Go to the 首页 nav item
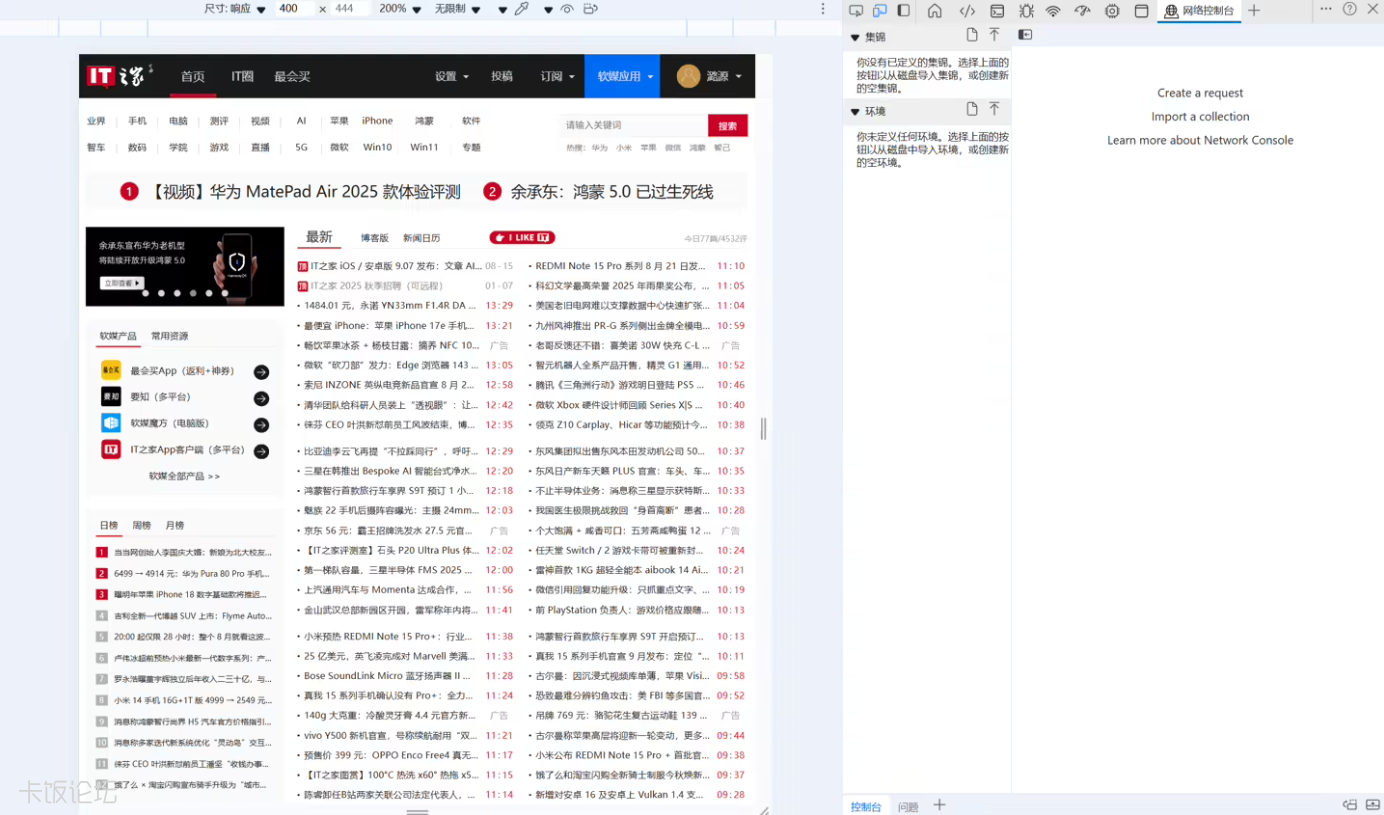 click(x=193, y=76)
